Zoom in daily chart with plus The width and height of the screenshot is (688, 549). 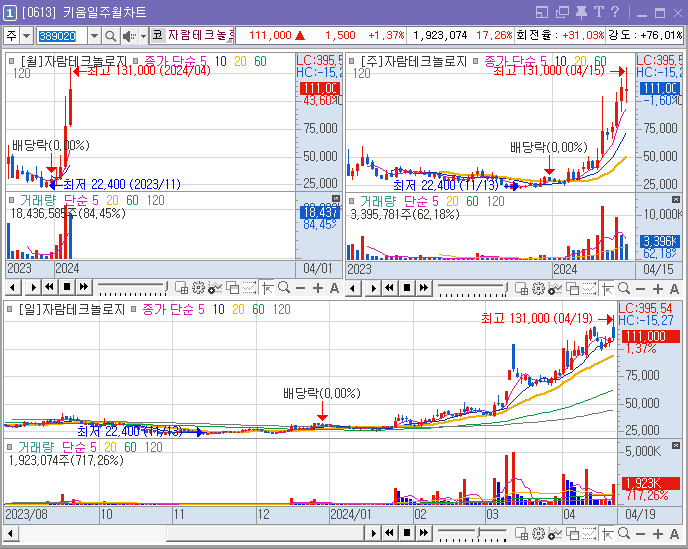658,534
